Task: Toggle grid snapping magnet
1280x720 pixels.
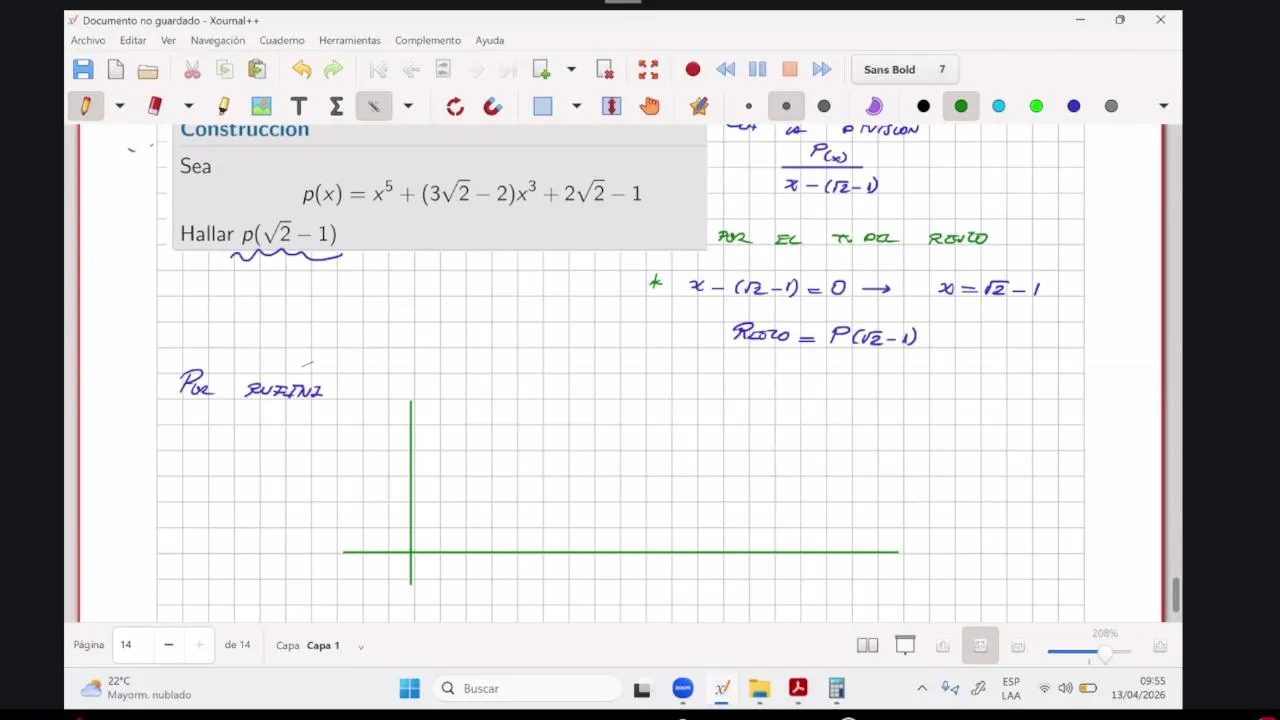Action: [493, 106]
